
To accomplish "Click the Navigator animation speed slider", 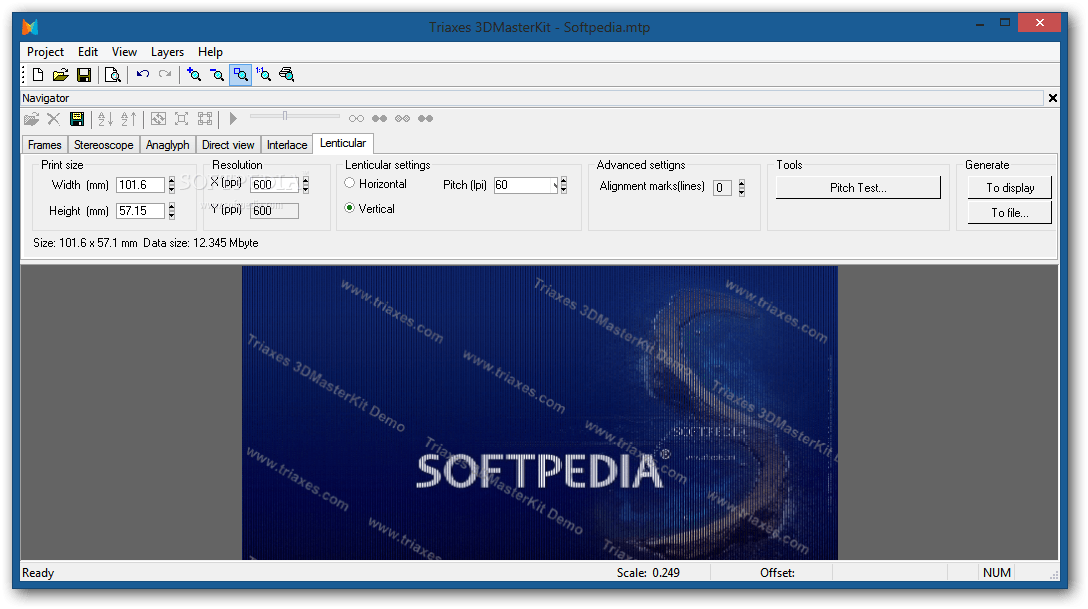I will point(285,118).
